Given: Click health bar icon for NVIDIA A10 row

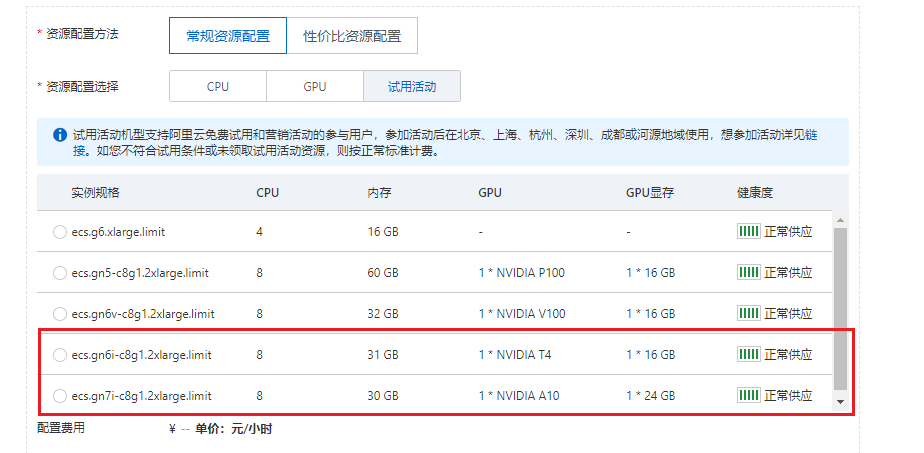Looking at the screenshot, I should pos(748,395).
